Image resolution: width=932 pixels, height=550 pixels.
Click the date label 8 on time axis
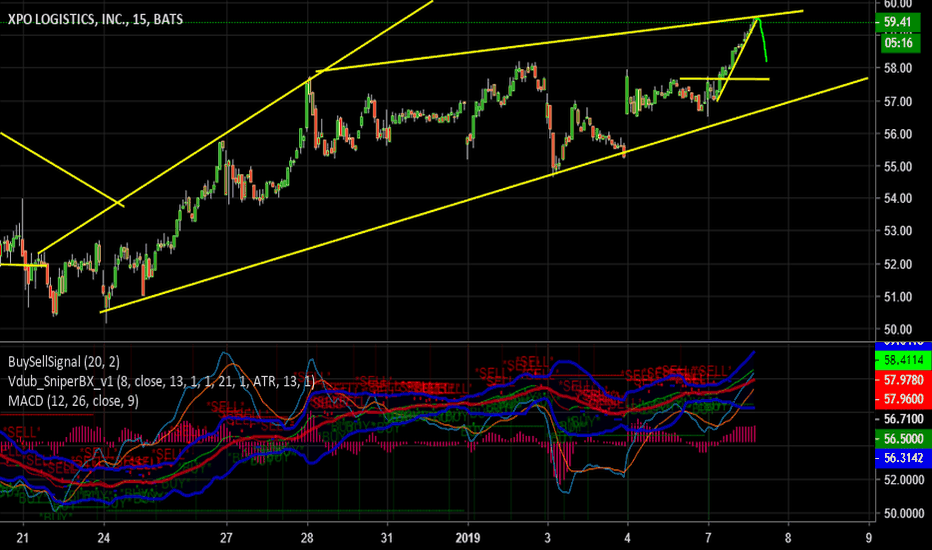[788, 538]
